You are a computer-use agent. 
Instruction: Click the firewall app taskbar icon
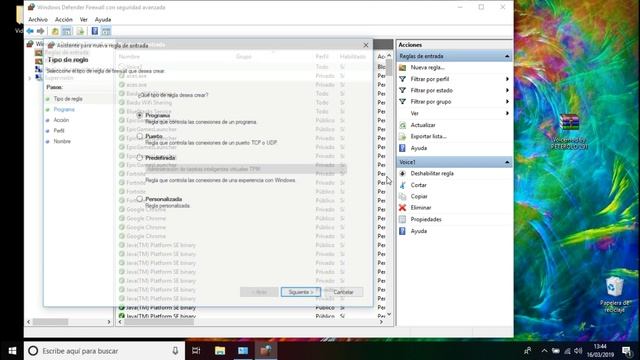coord(266,351)
